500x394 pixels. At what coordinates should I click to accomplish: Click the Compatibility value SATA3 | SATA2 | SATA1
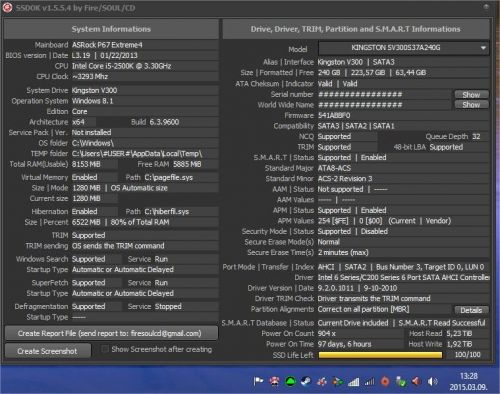pyautogui.click(x=356, y=126)
